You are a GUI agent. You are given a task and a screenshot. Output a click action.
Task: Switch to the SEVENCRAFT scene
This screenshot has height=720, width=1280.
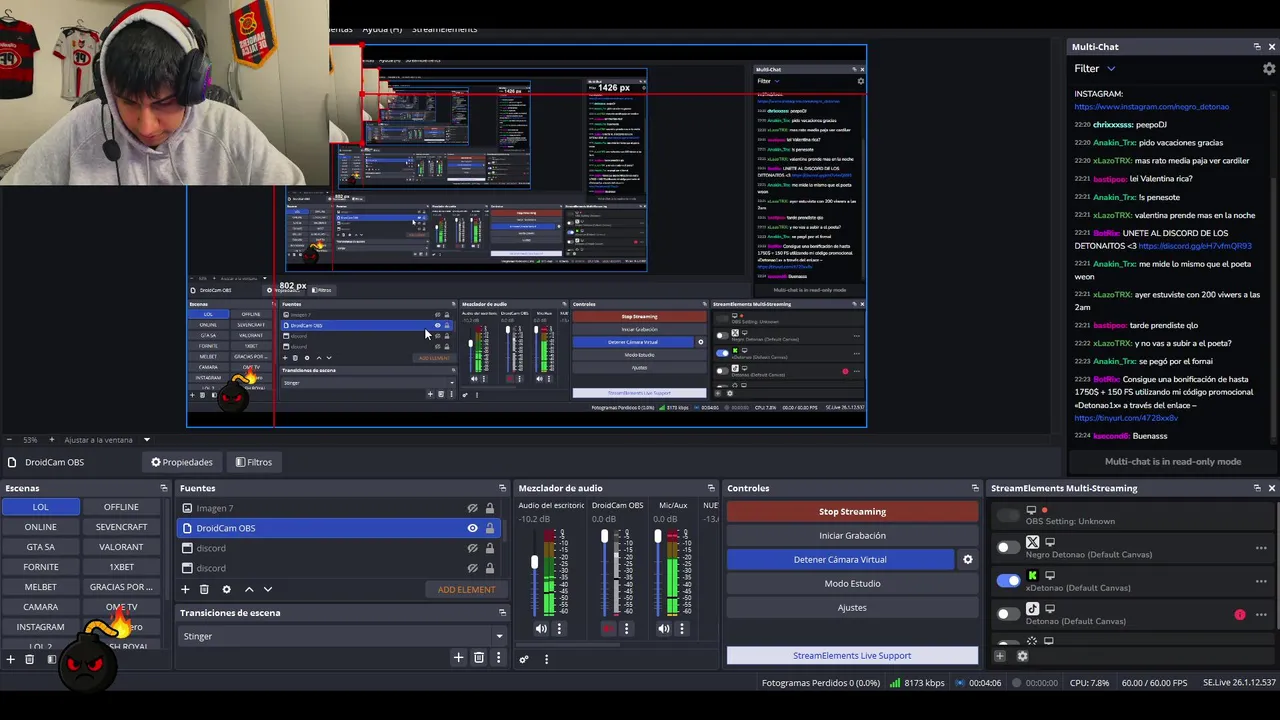click(121, 527)
